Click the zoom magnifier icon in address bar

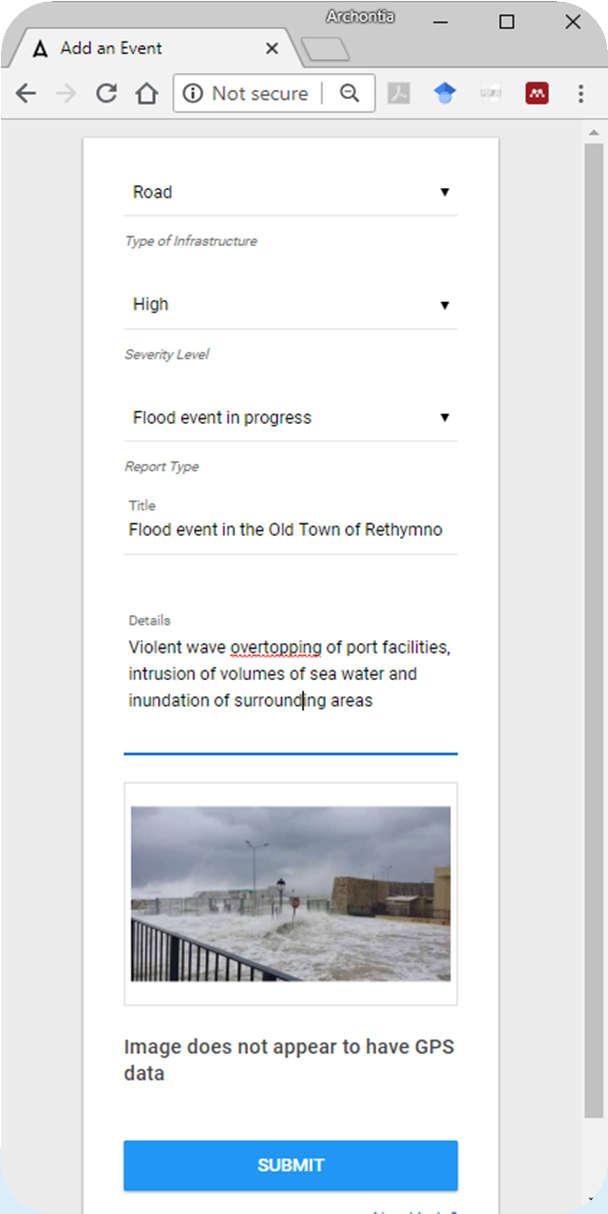tap(349, 93)
